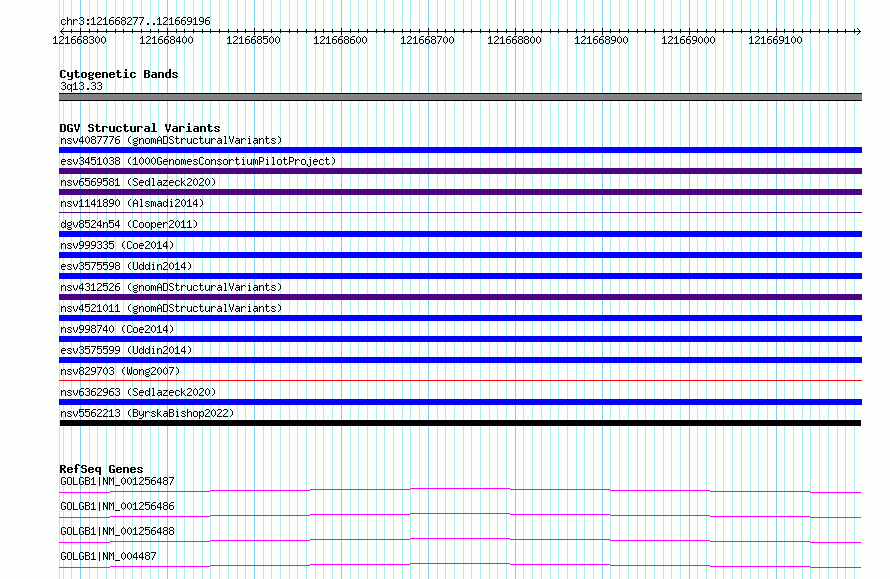Select variant label esv3575599 (Uddin2014)
Screen dimensions: 890x579
[126, 350]
